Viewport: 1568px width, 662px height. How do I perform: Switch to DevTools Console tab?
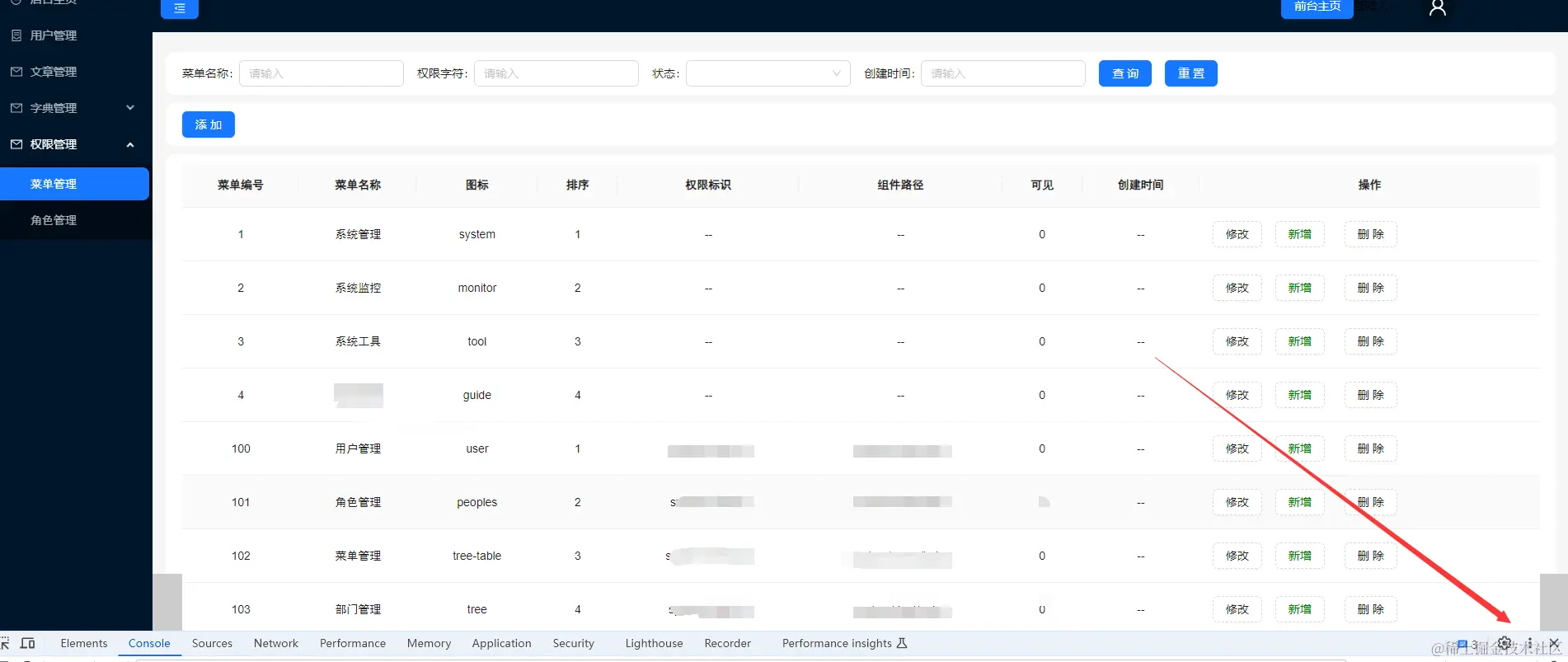pyautogui.click(x=149, y=643)
